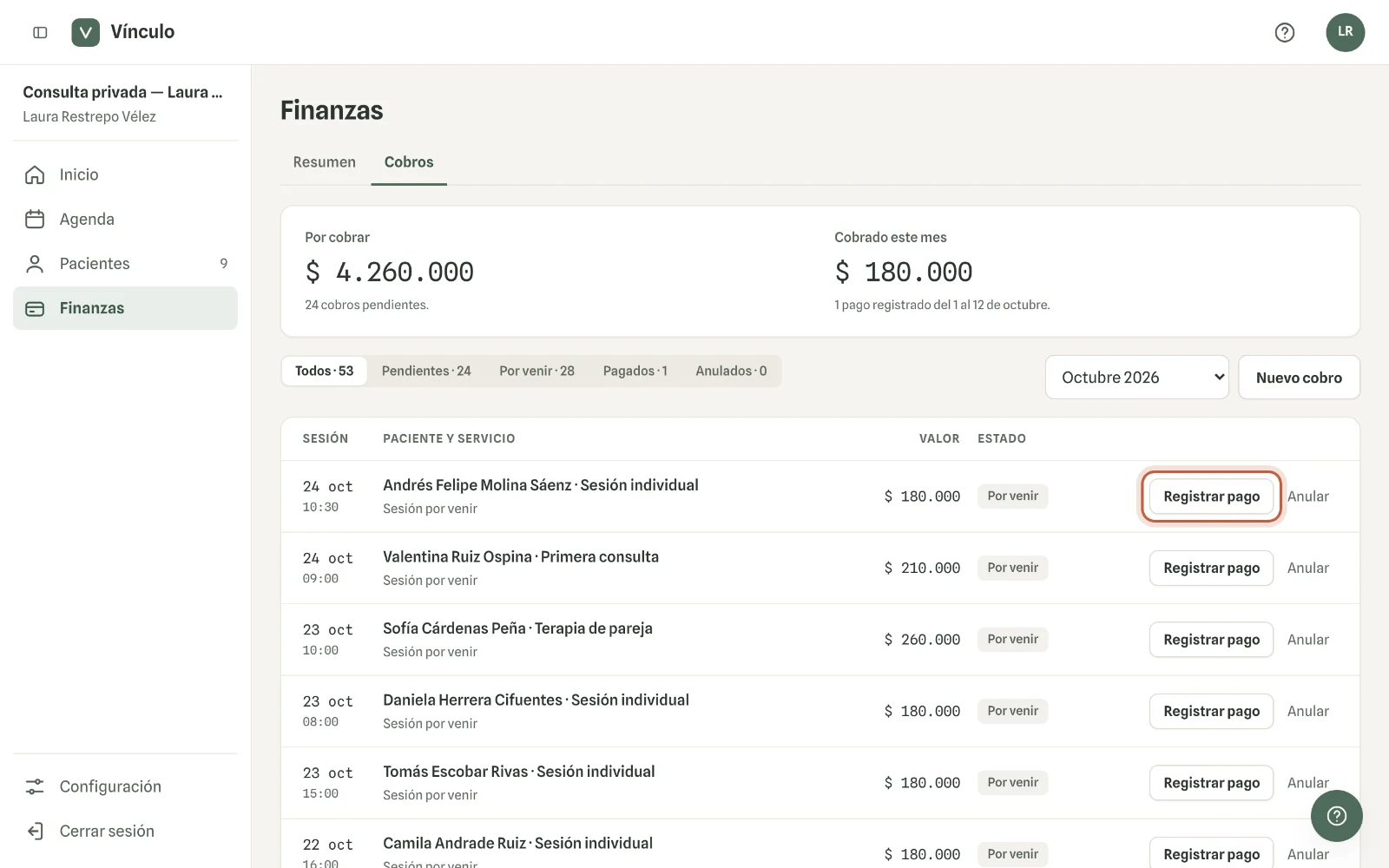This screenshot has height=868, width=1389.
Task: Registrar pago for Sofía Cárdenas Peña
Action: (1211, 640)
